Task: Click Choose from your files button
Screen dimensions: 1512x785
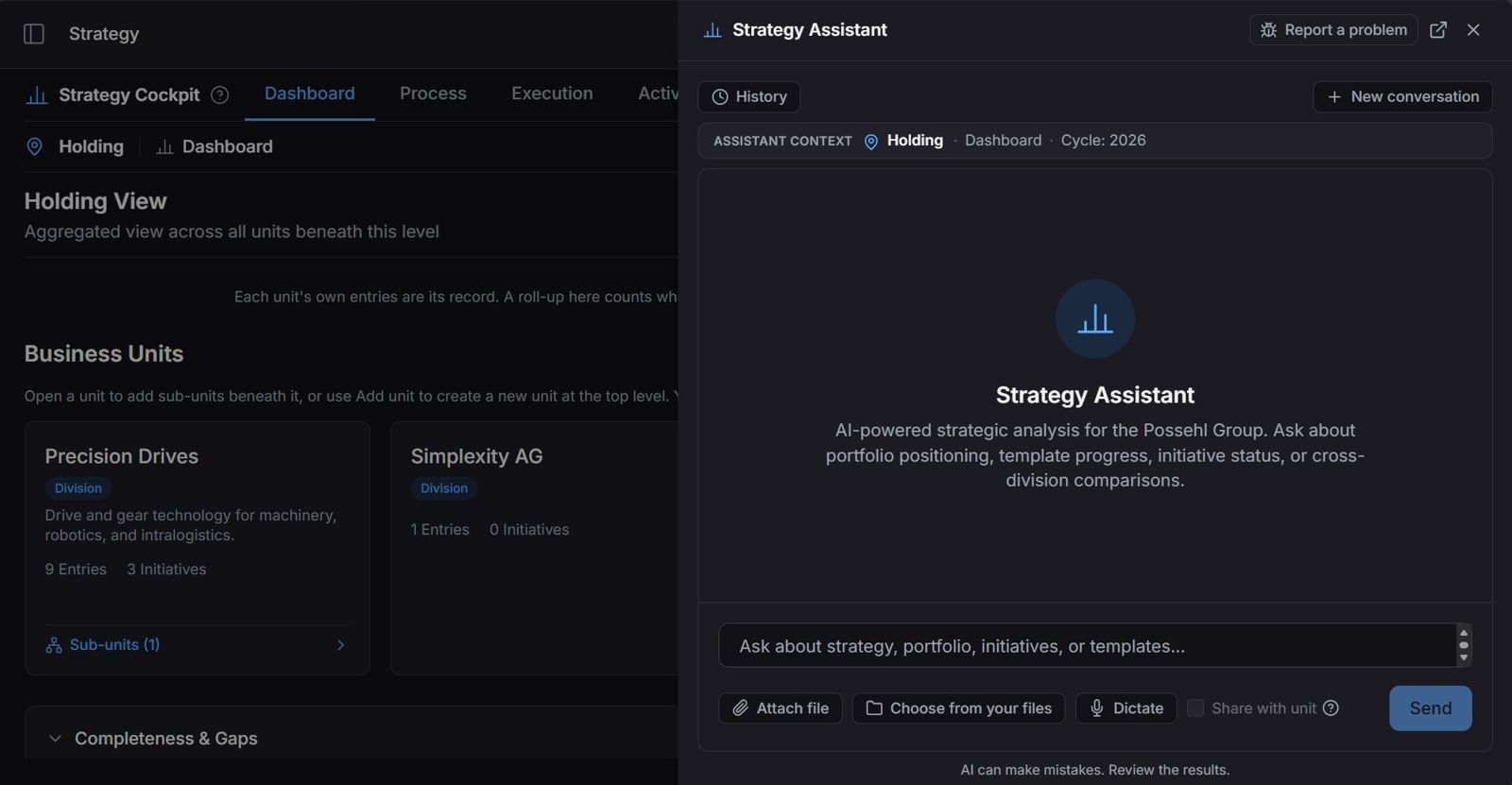Action: [x=958, y=708]
